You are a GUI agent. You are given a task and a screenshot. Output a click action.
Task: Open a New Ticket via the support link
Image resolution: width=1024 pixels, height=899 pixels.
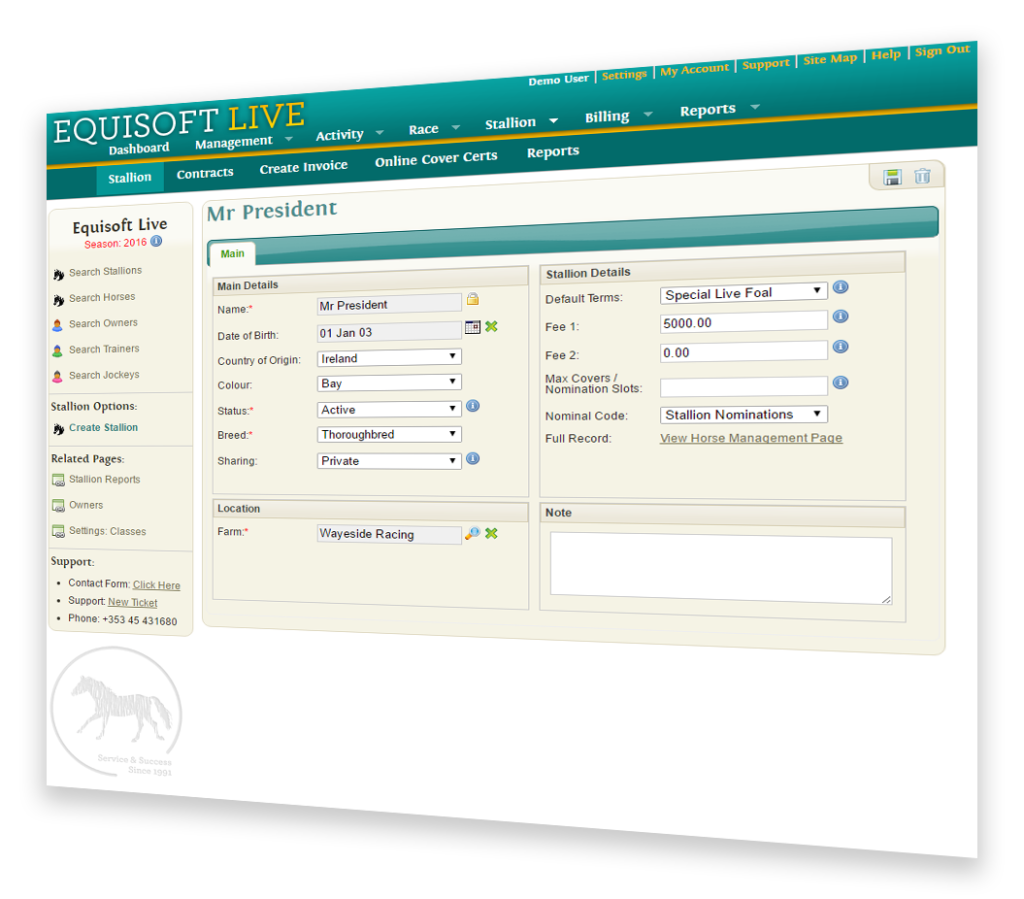pos(131,602)
